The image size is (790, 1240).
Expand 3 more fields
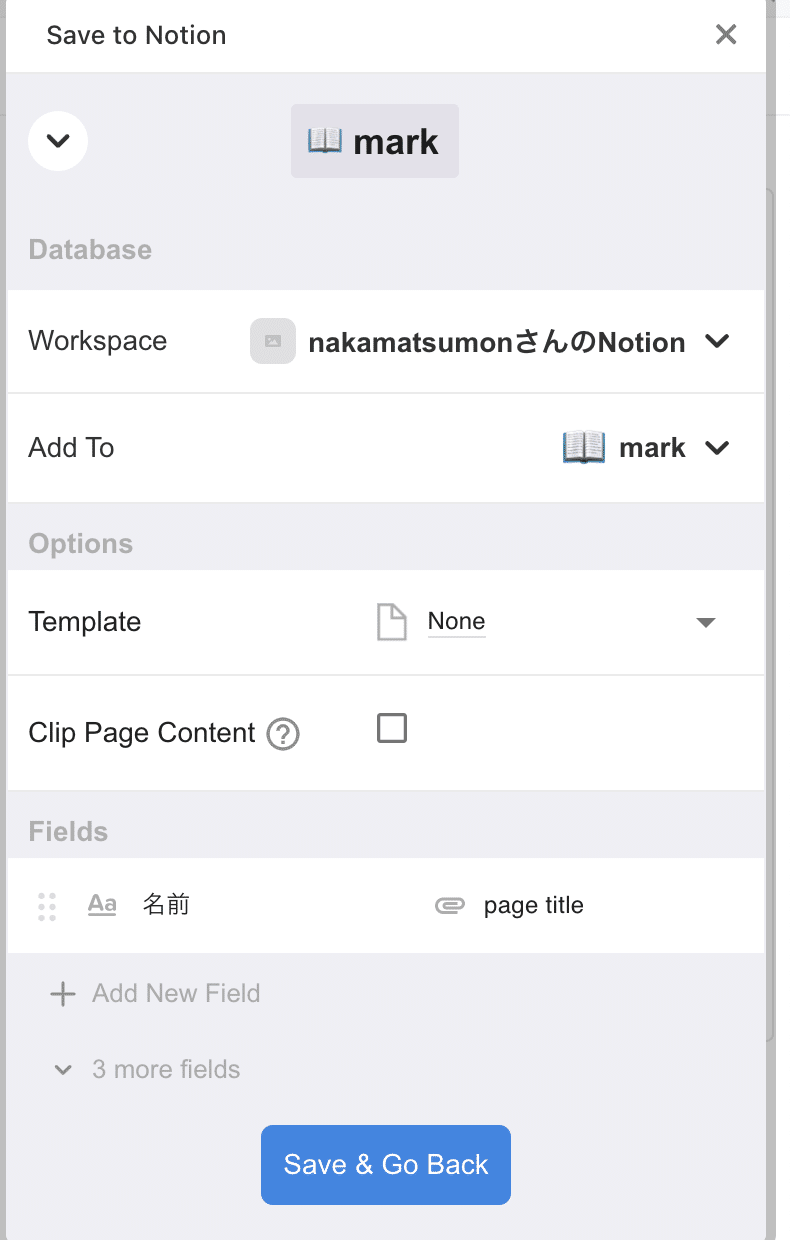147,1070
